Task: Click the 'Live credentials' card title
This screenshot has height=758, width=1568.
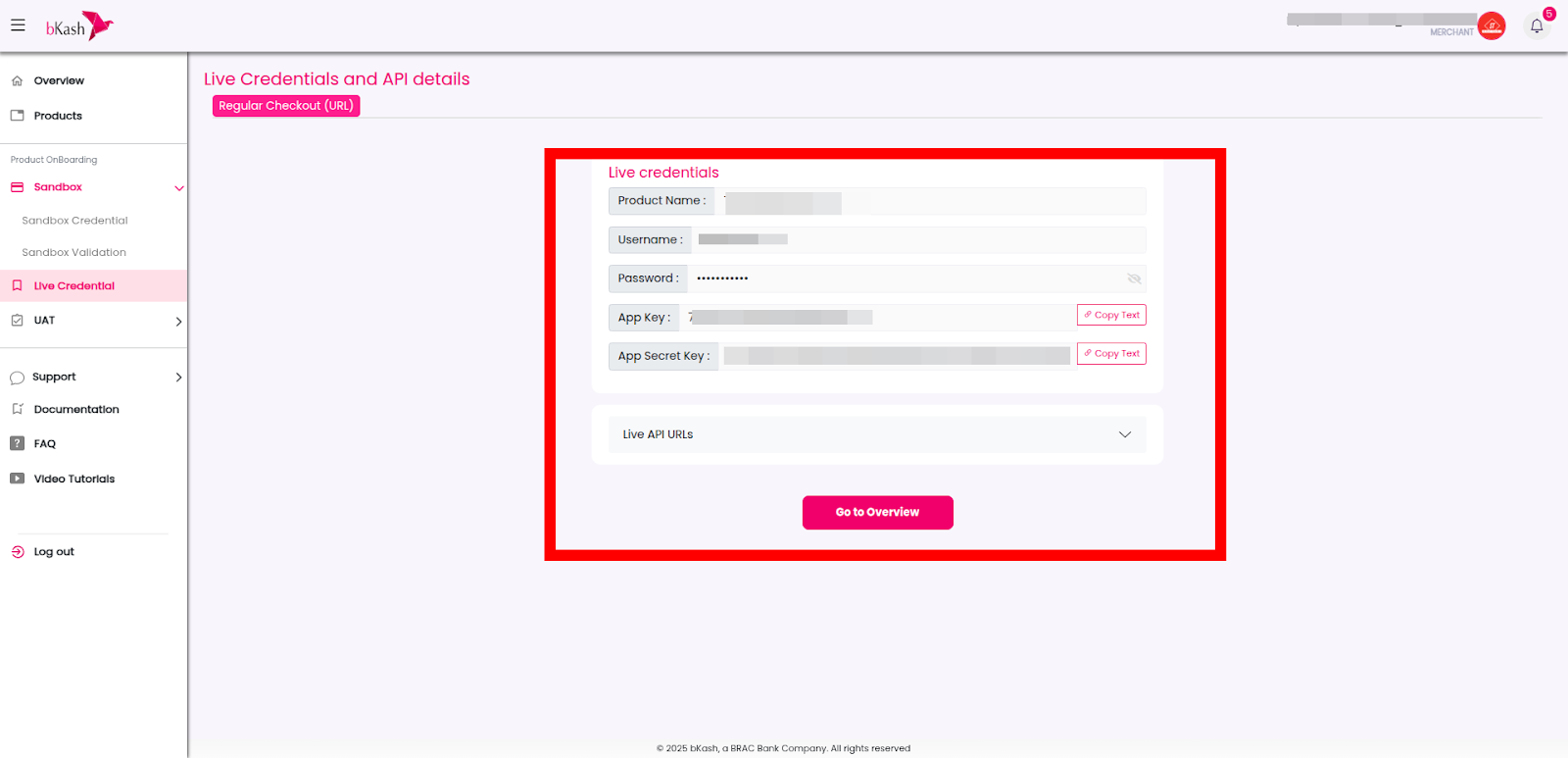Action: [663, 173]
